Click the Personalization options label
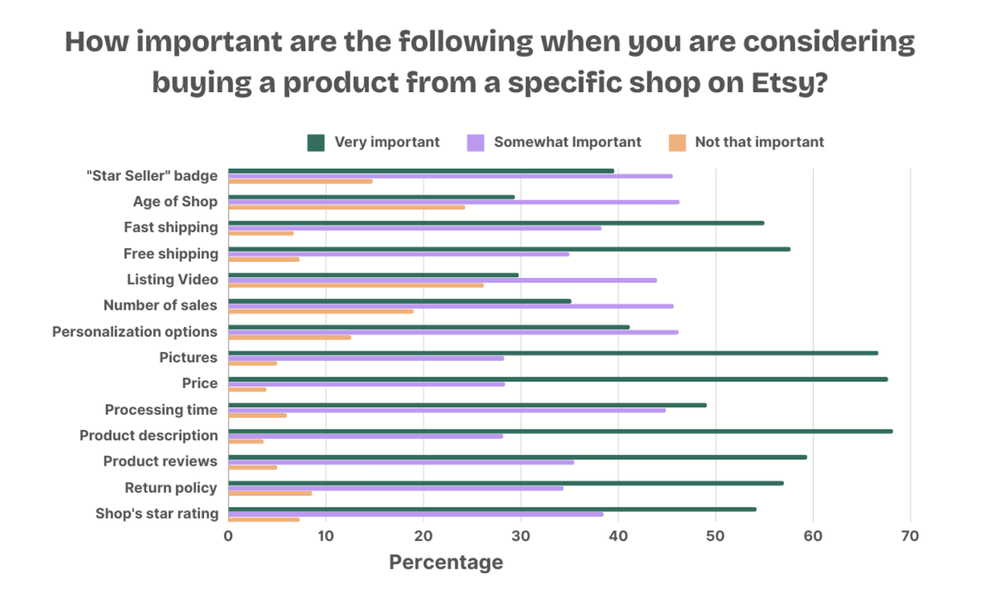Screen dimensions: 1000x599 [135, 332]
